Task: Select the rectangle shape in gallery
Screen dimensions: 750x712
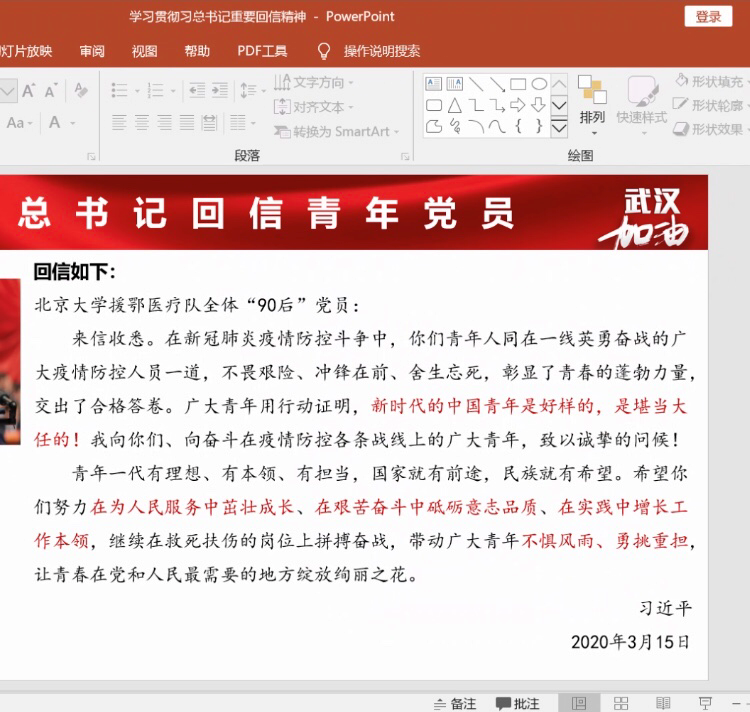Action: click(x=518, y=84)
